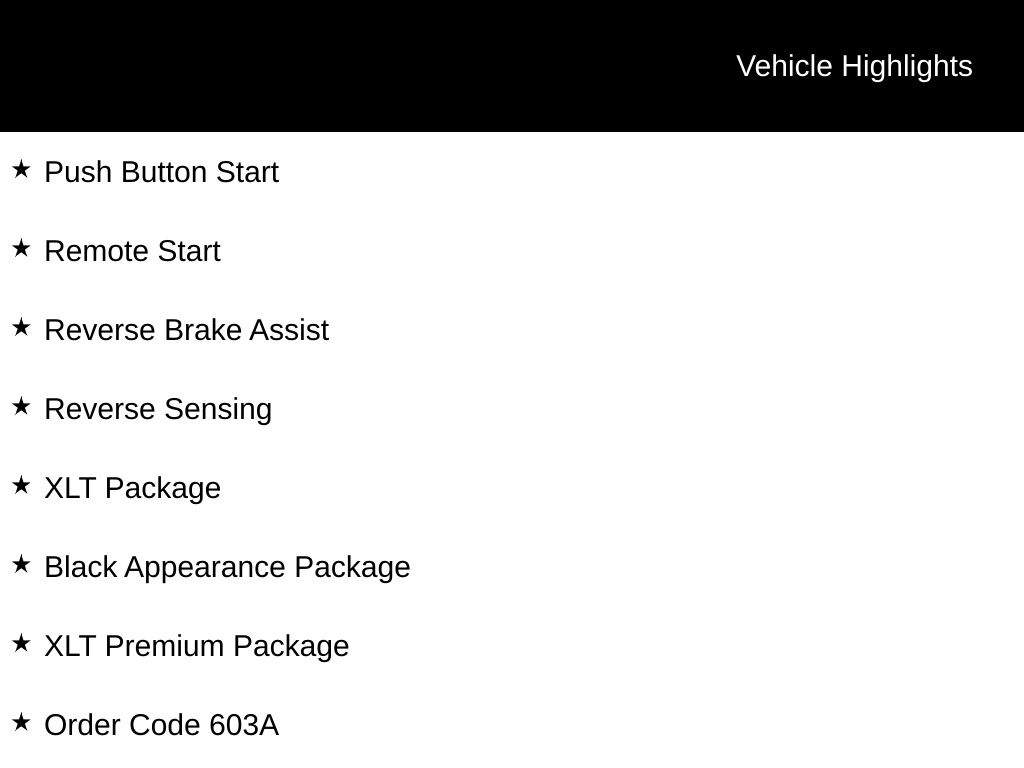Click the star bullet before Order Code 603A
Screen dimensions: 1024x768
click(21, 722)
